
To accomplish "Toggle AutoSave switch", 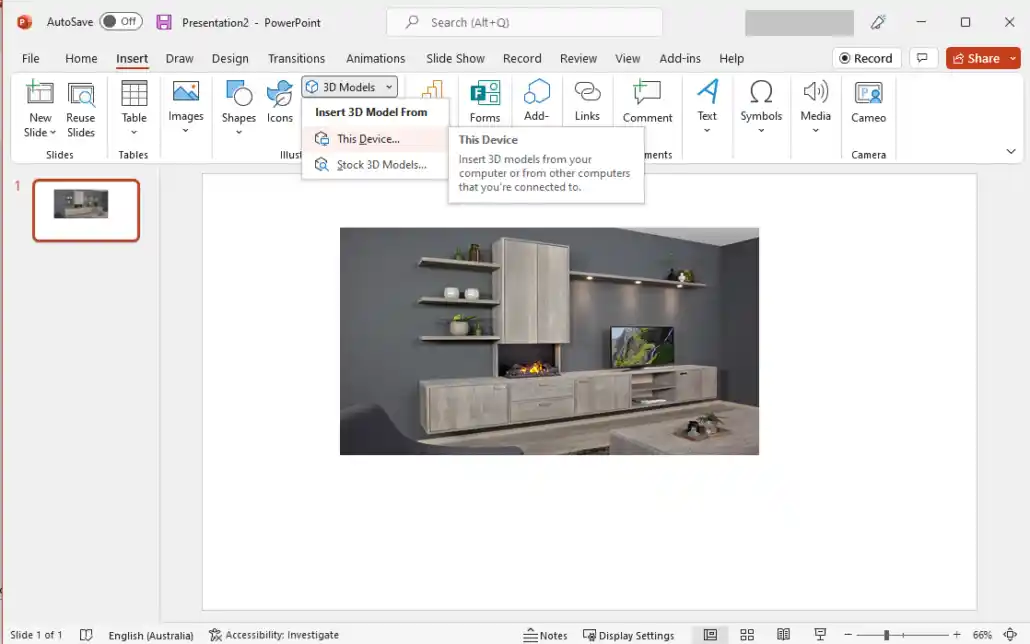I will [x=121, y=22].
